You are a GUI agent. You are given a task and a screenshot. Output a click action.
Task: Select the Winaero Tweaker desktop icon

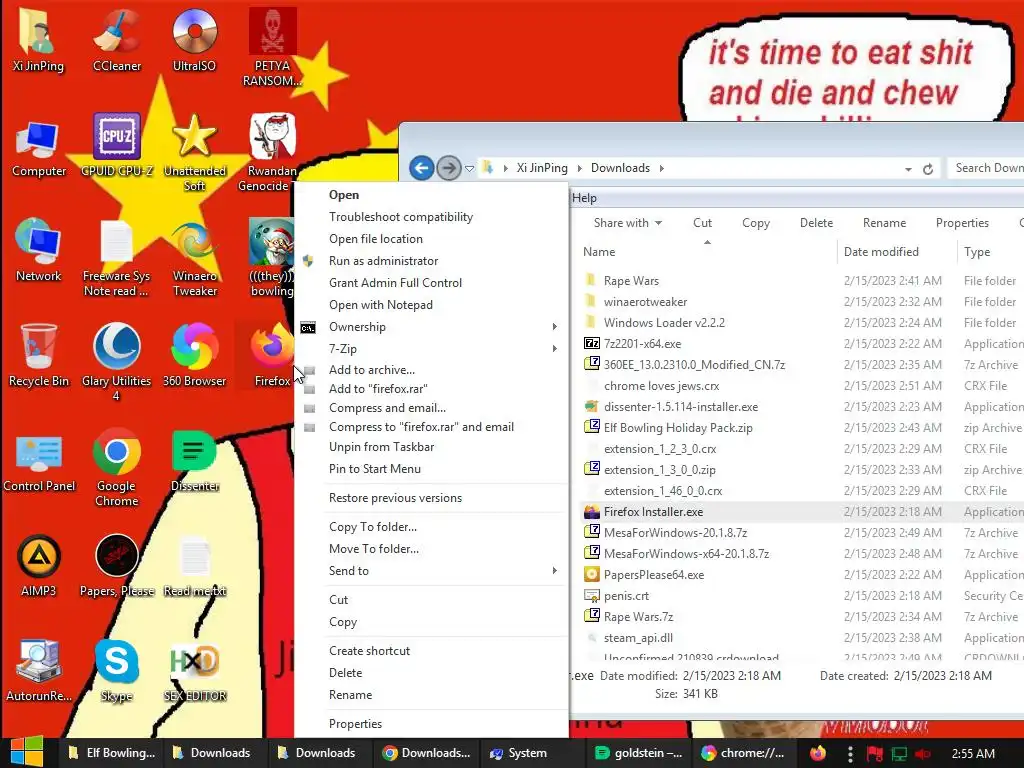(x=194, y=259)
